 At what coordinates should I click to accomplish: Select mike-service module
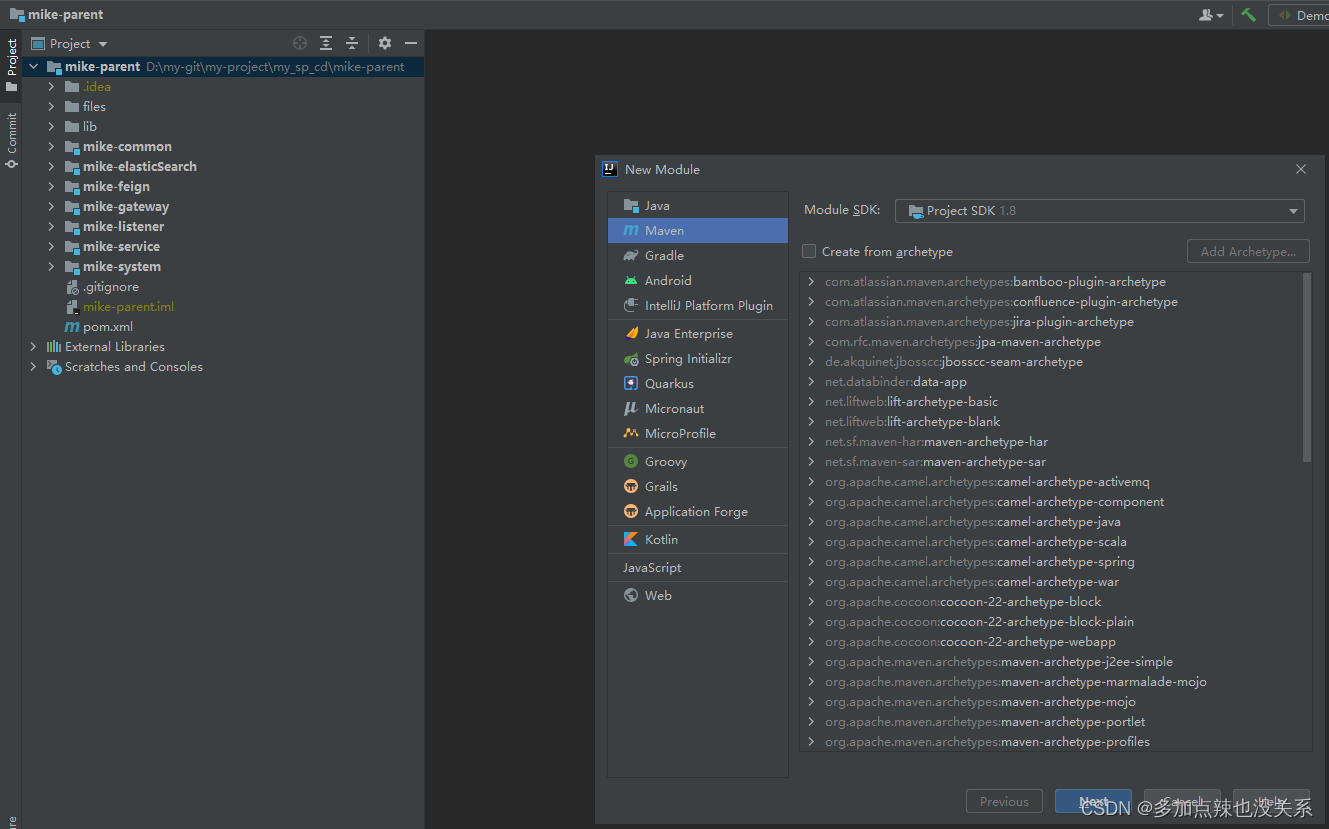121,246
